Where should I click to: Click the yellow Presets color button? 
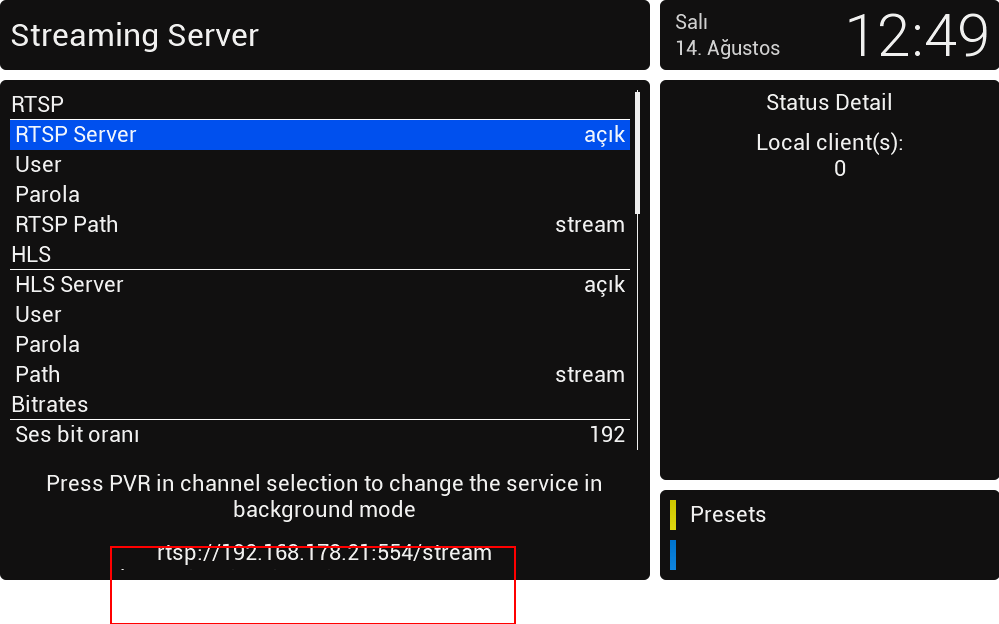pos(673,515)
